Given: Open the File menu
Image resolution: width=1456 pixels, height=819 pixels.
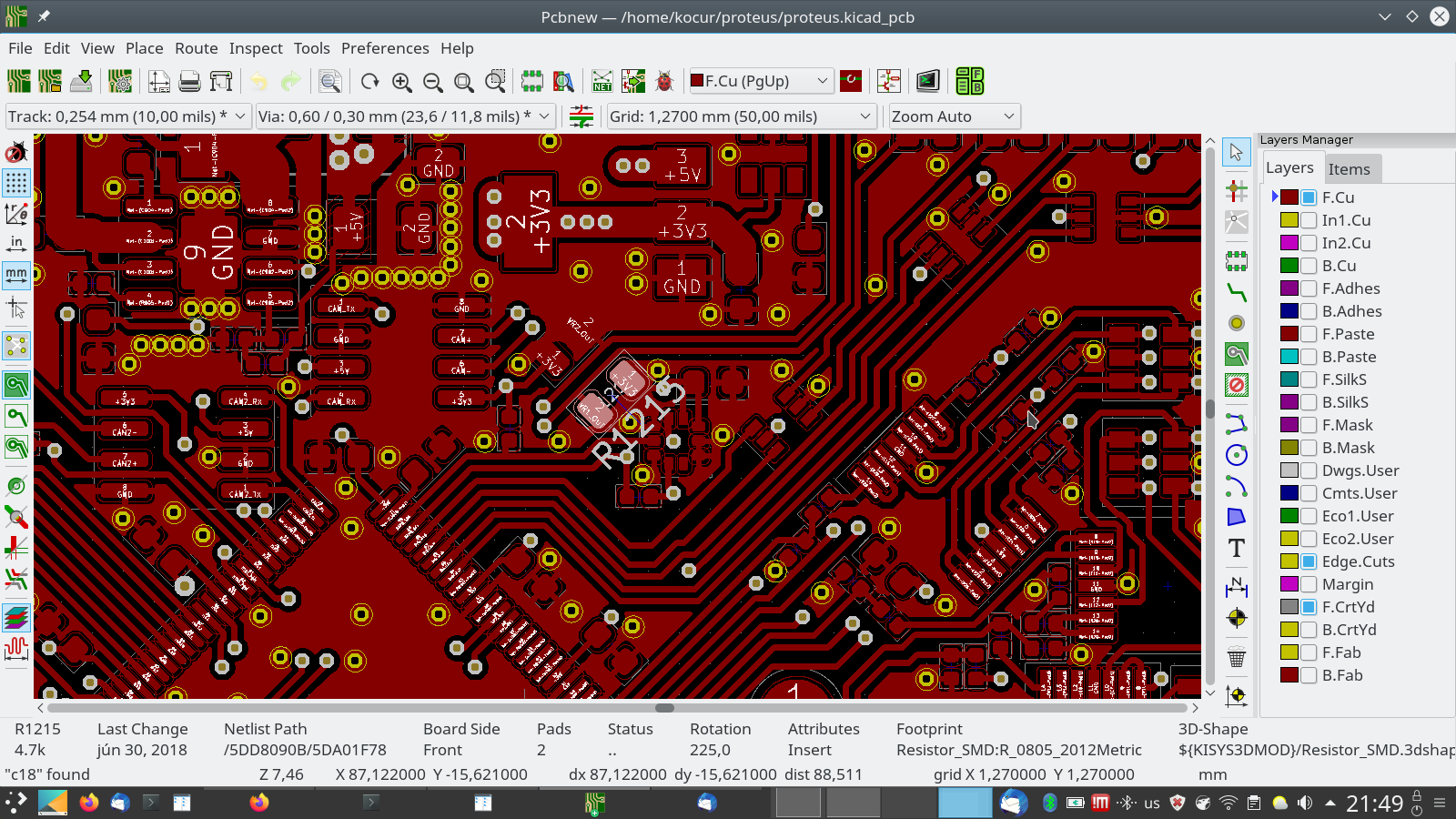Looking at the screenshot, I should tap(20, 48).
